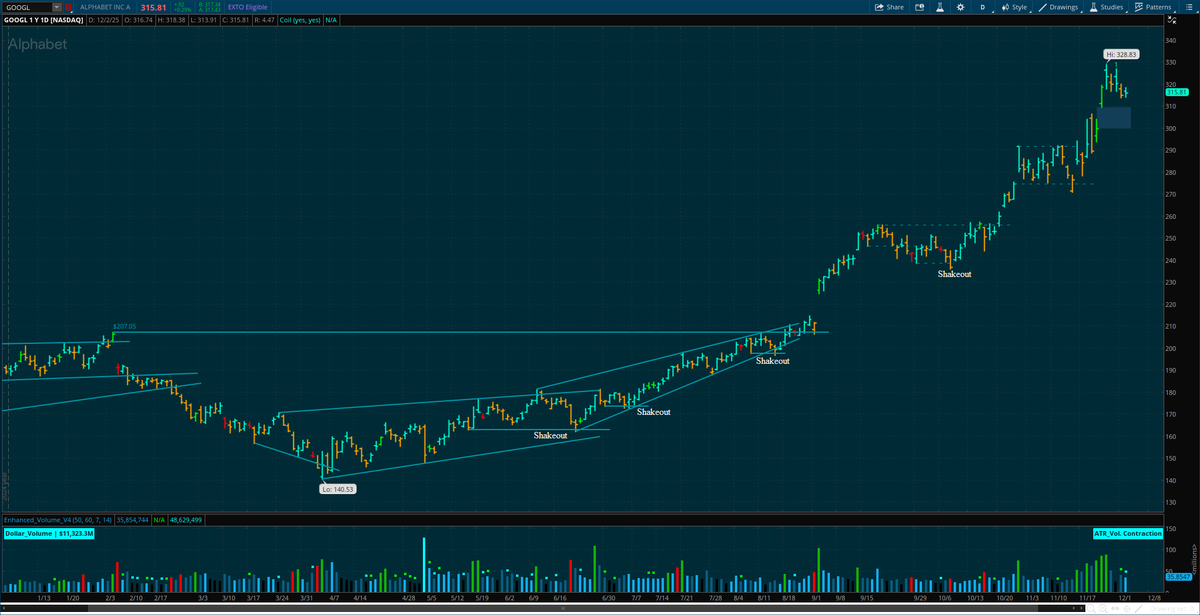
Task: Click the Lo: 140.53 price bubble
Action: coord(339,488)
